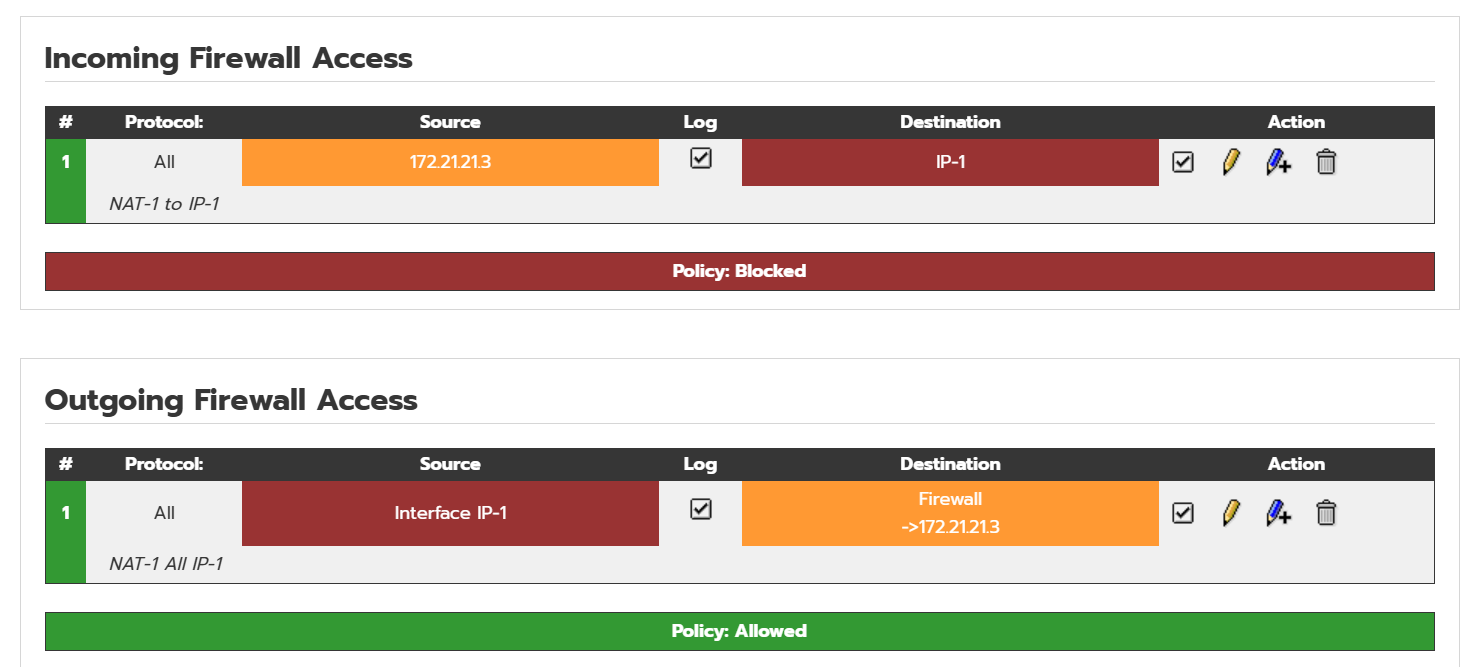Image resolution: width=1471 pixels, height=667 pixels.
Task: Delete outgoing rule via trash icon
Action: pos(1326,513)
